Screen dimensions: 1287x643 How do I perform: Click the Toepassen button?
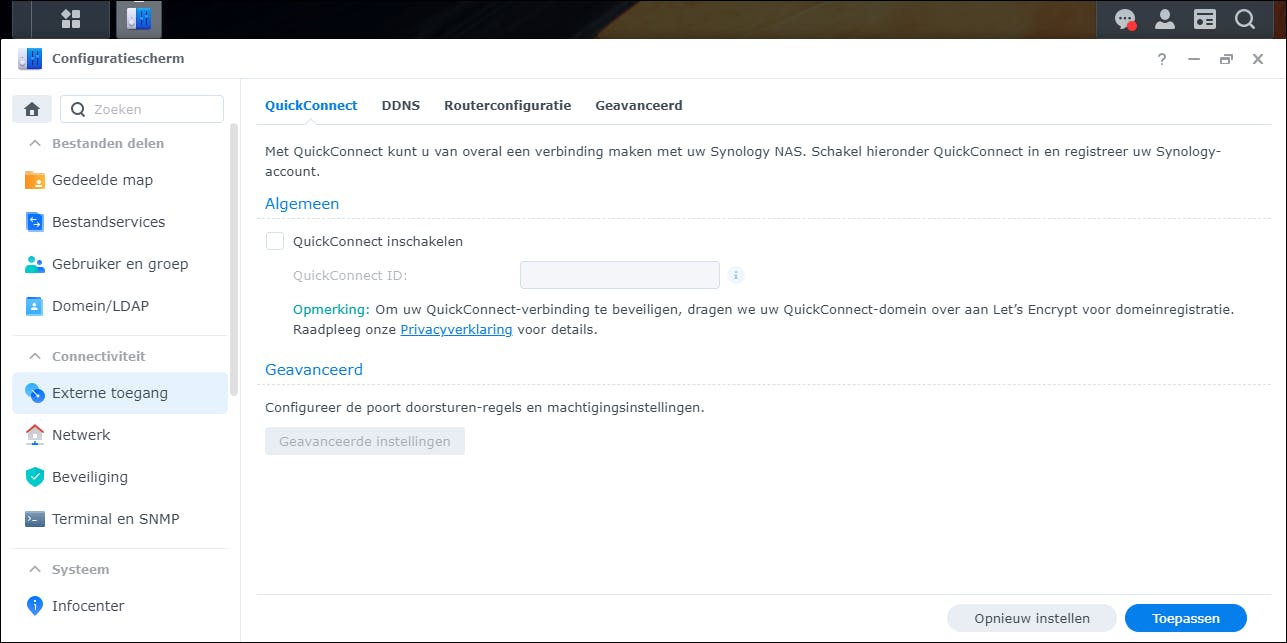coord(1186,618)
